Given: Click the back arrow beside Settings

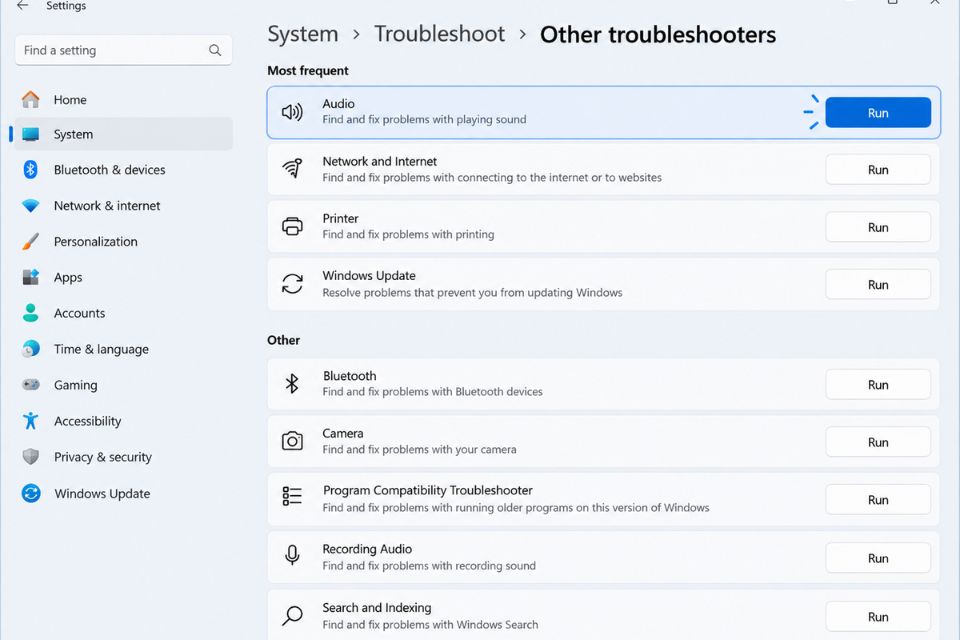Looking at the screenshot, I should tap(23, 6).
